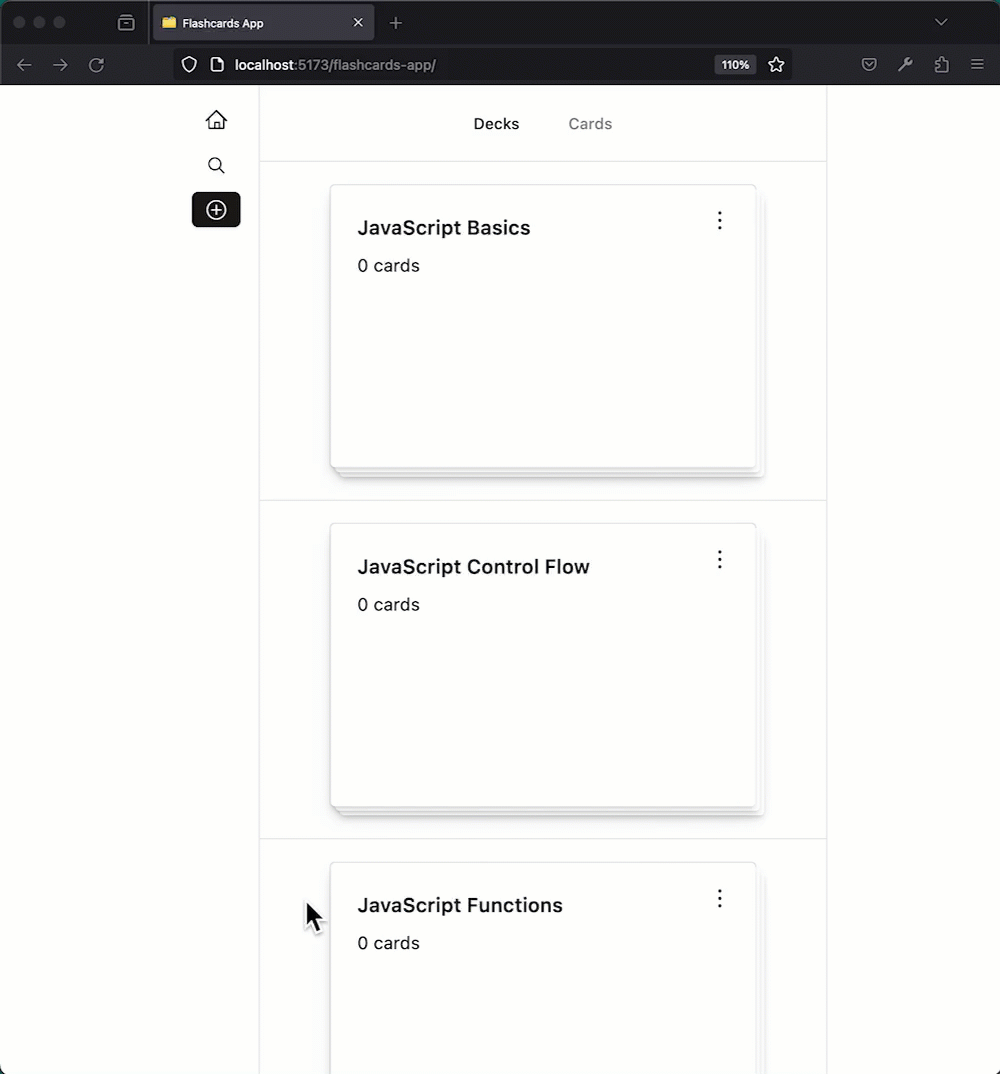This screenshot has width=1000, height=1074.
Task: Click the developer tools wrench icon
Action: coord(905,64)
